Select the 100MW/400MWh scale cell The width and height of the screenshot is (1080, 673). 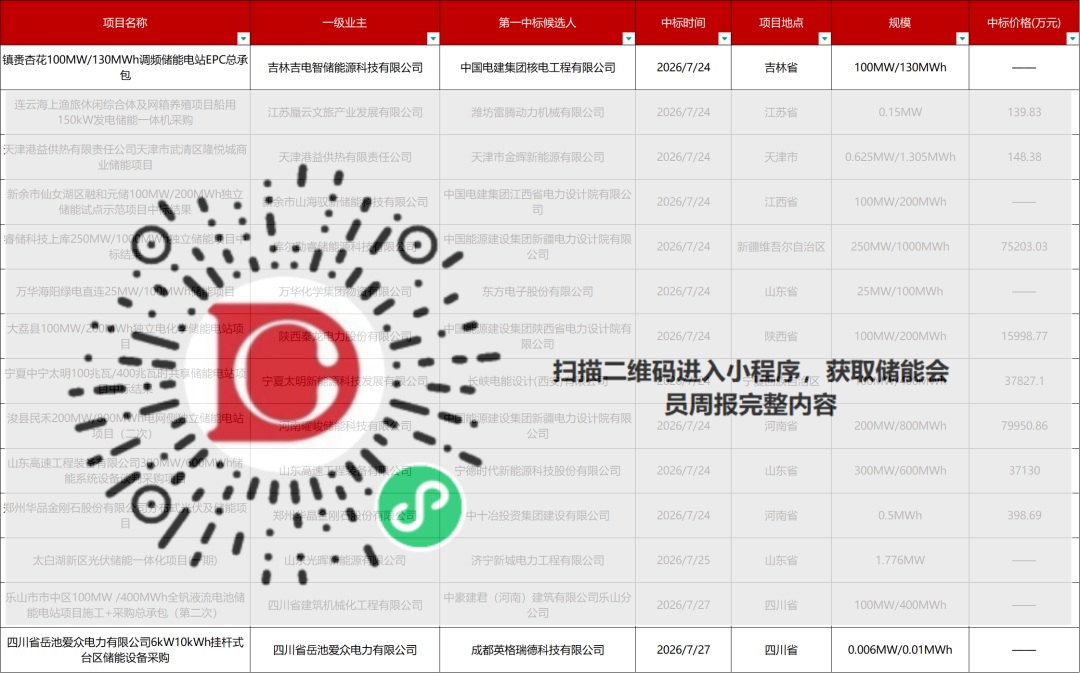(900, 605)
